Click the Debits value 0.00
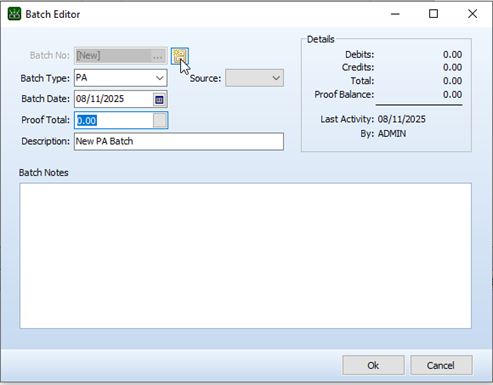The height and width of the screenshot is (385, 493). pyautogui.click(x=452, y=55)
